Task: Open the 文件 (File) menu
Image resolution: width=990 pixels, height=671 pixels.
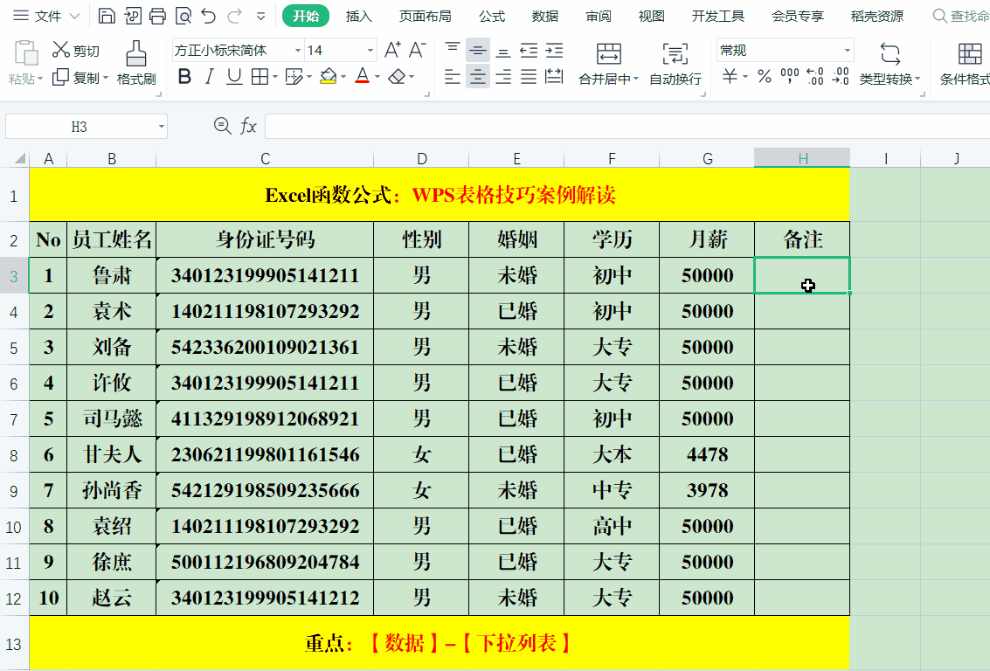Action: (x=40, y=16)
